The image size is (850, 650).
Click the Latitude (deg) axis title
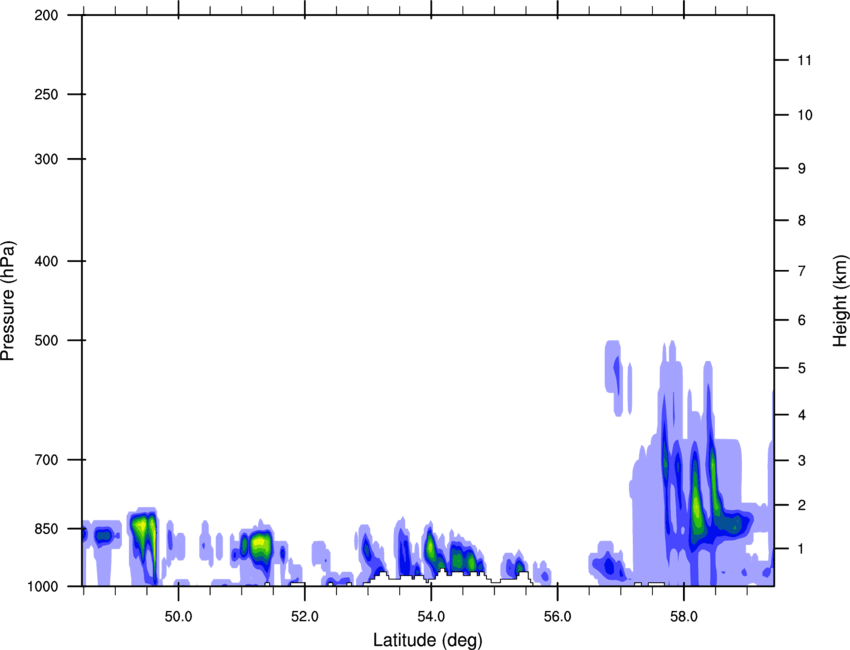pyautogui.click(x=427, y=639)
